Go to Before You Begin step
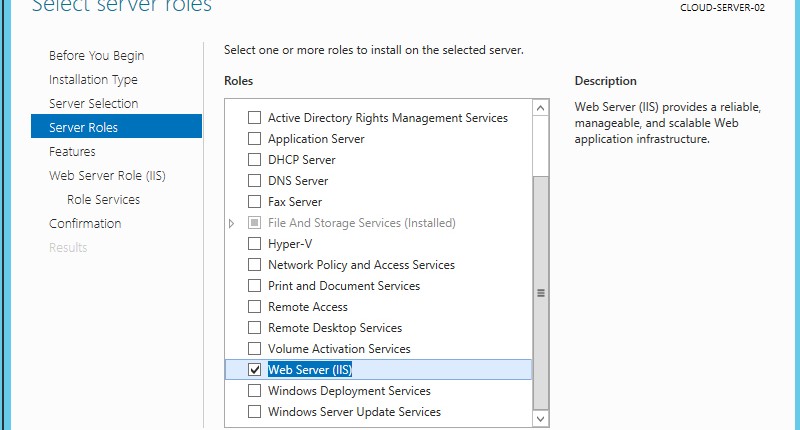The image size is (800, 430). click(x=96, y=56)
